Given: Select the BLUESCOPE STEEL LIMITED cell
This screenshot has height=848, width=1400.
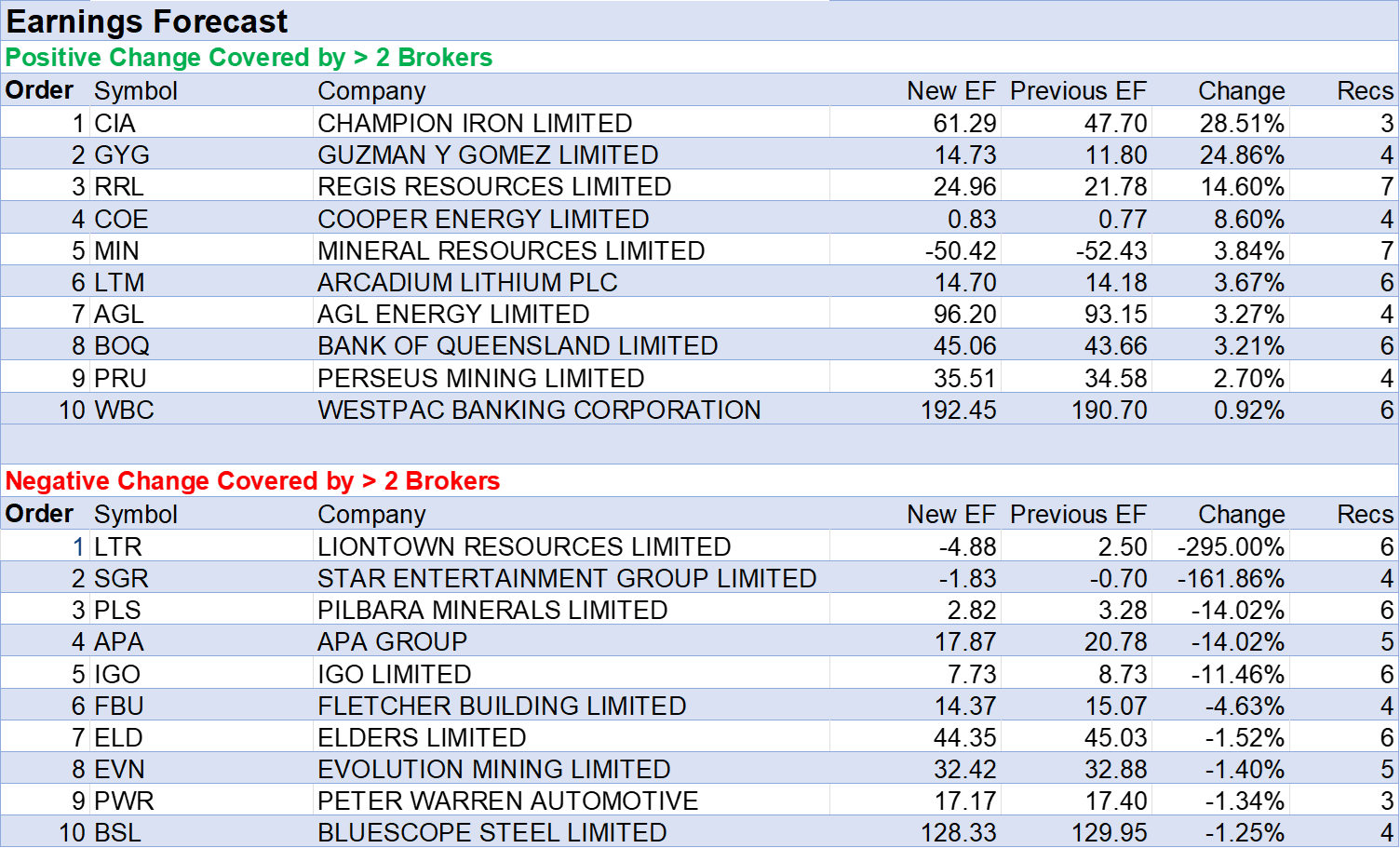Looking at the screenshot, I should 491,833.
